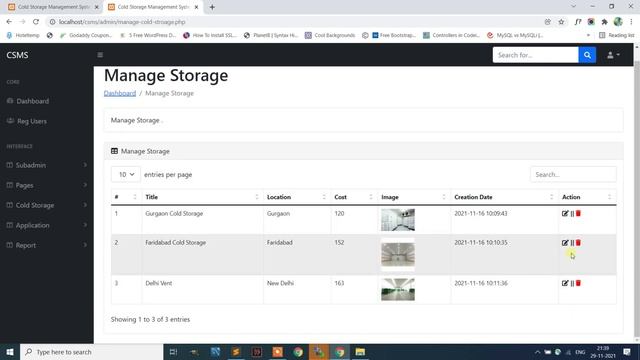Click the top Search for field
The image size is (640, 360).
(536, 55)
